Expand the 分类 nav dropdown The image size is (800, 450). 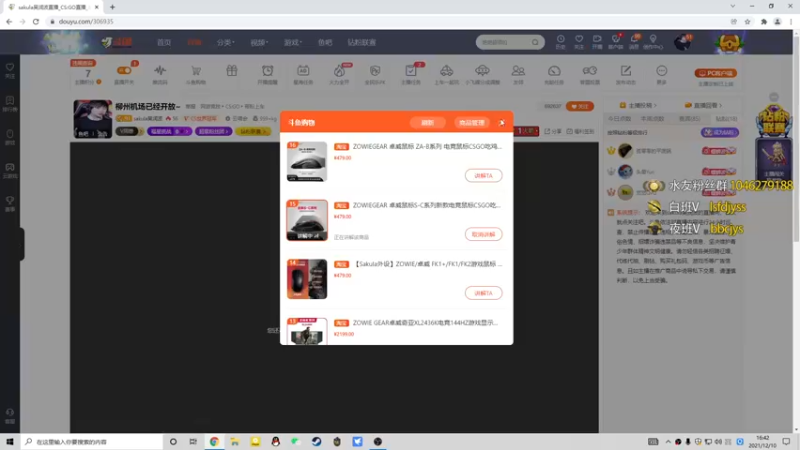click(225, 42)
